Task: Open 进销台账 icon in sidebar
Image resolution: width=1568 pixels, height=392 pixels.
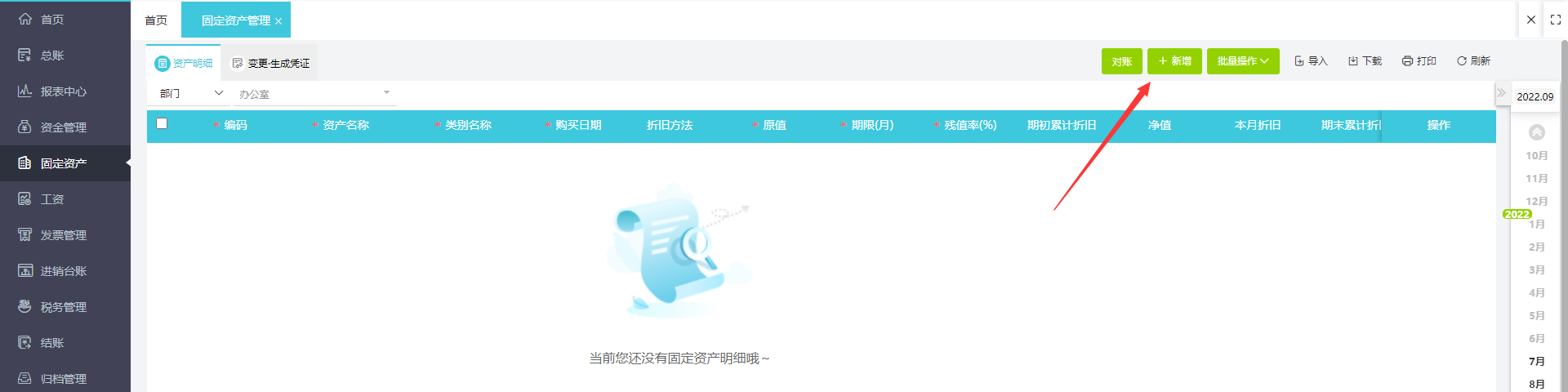Action: coord(25,270)
